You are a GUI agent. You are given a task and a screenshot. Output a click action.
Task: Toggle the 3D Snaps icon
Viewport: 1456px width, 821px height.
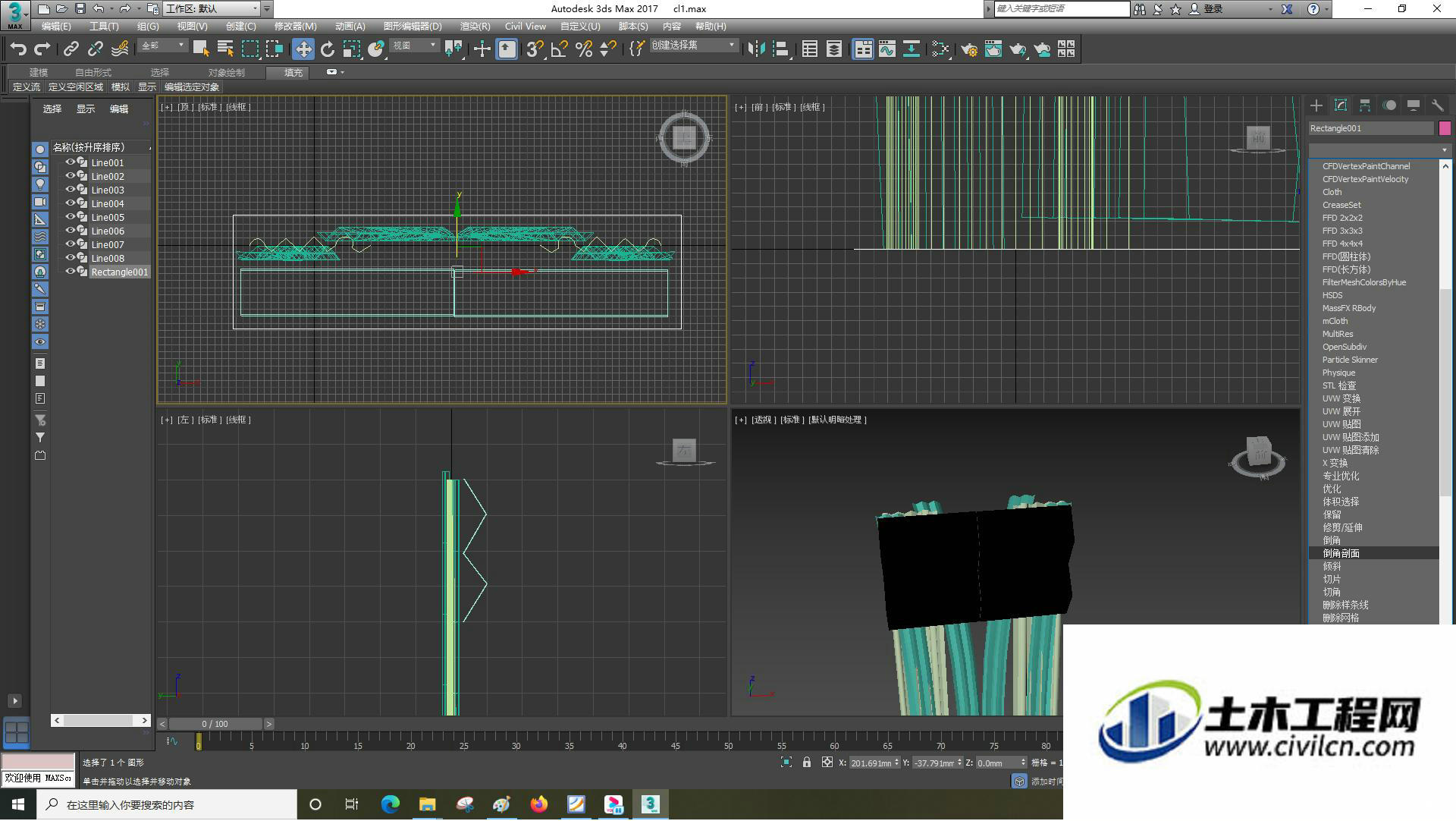click(x=535, y=49)
